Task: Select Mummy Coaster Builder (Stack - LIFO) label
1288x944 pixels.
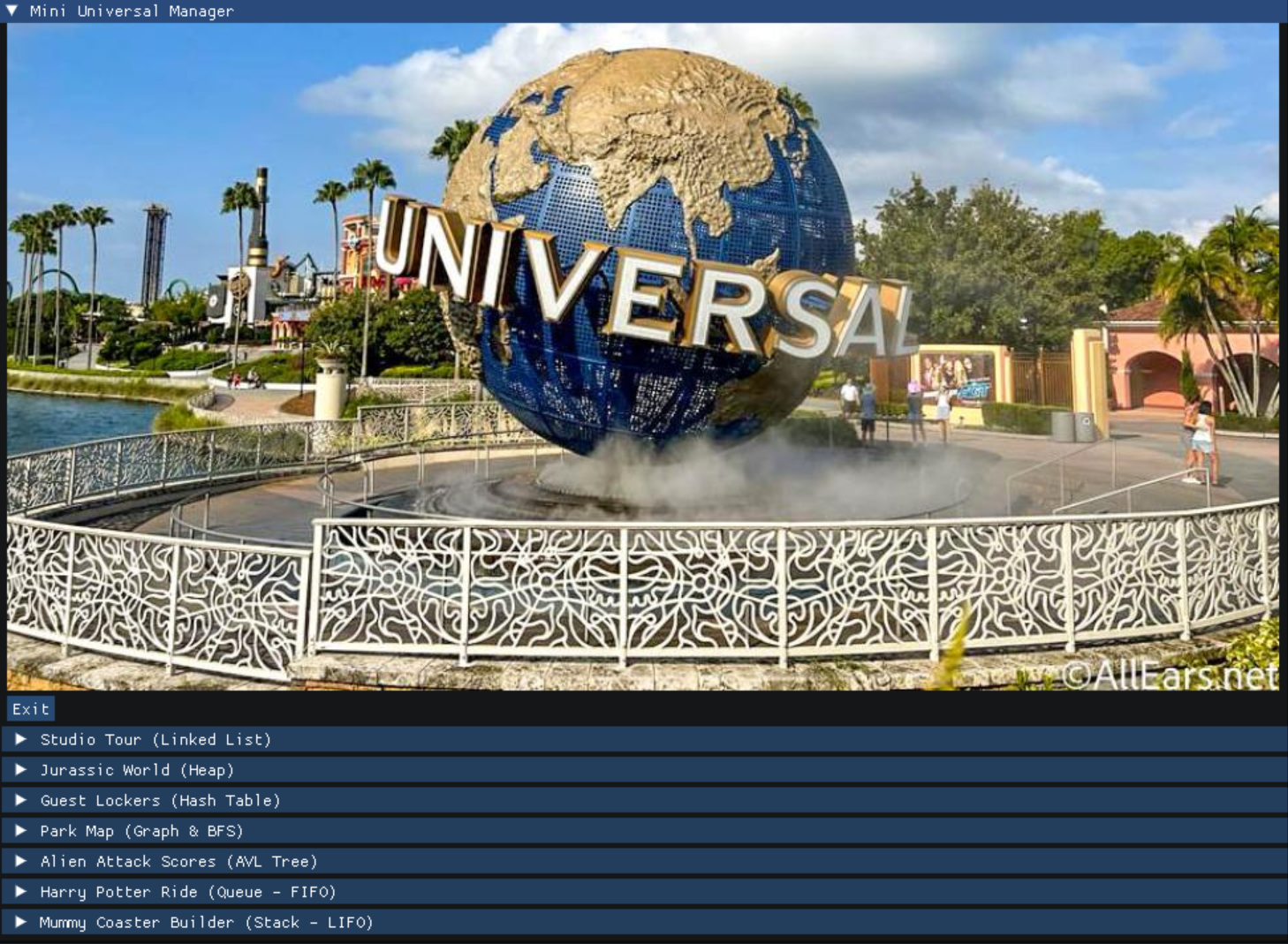Action: pos(206,923)
